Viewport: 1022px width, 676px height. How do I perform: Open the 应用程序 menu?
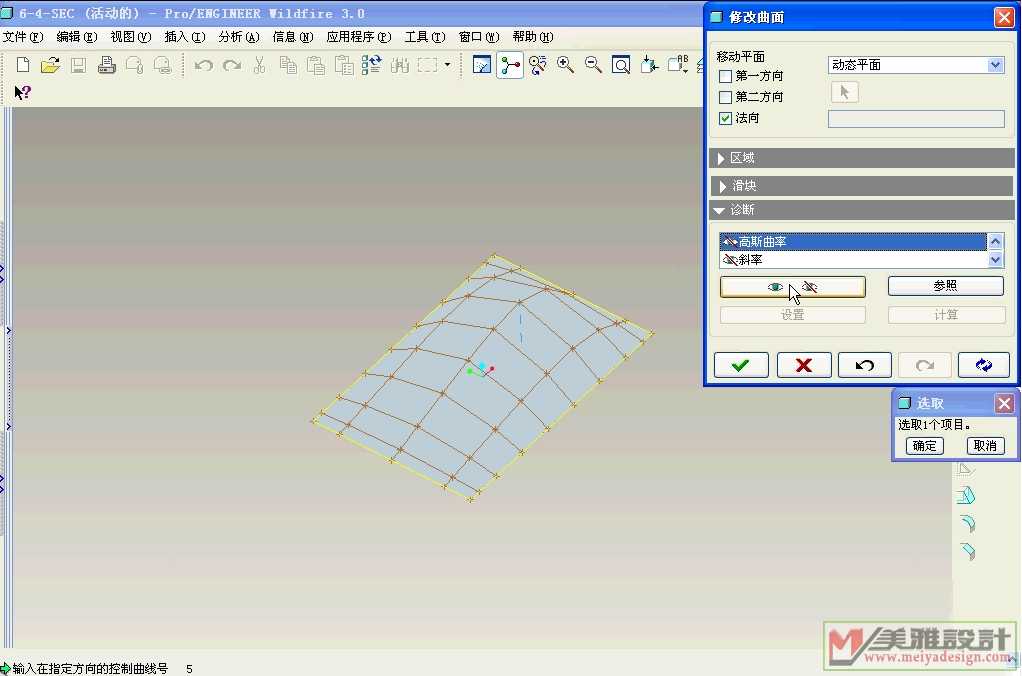[359, 37]
